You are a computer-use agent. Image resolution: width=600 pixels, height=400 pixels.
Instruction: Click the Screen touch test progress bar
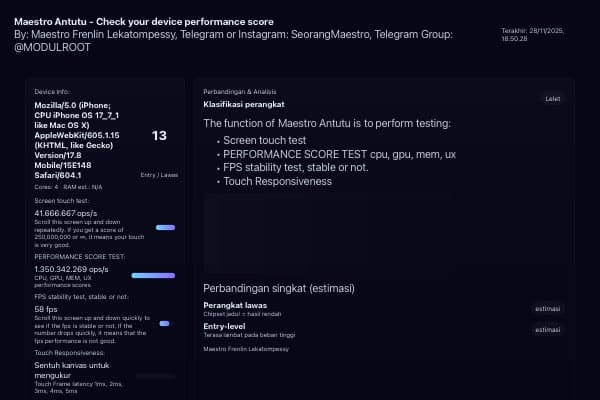pos(165,227)
